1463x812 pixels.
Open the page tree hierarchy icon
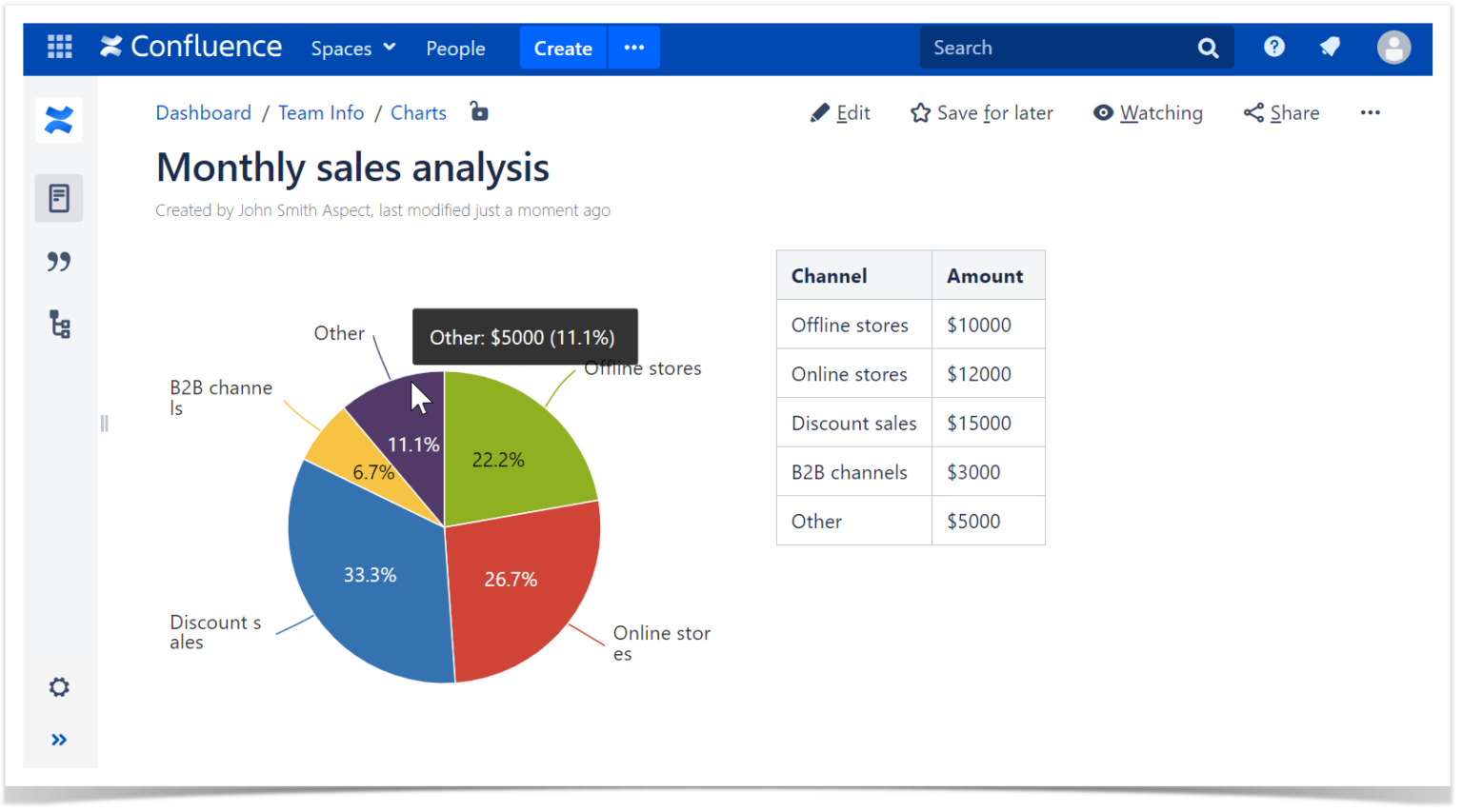[x=58, y=325]
